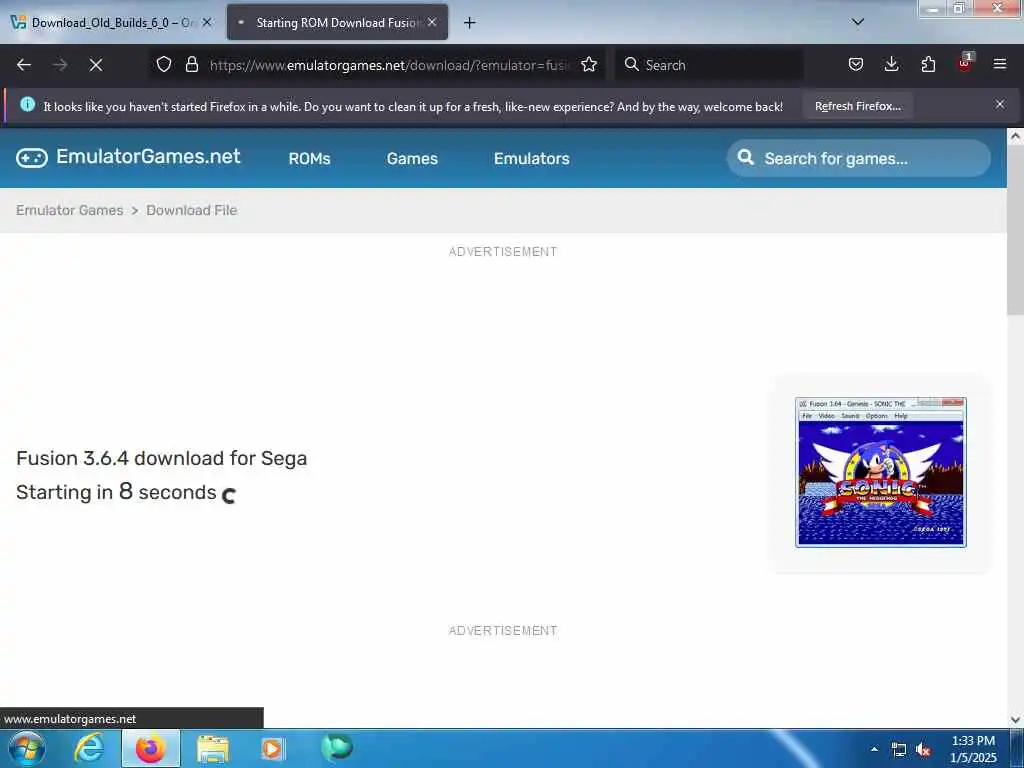The image size is (1024, 768).
Task: Launch Internet Explorer from the taskbar
Action: click(x=89, y=748)
